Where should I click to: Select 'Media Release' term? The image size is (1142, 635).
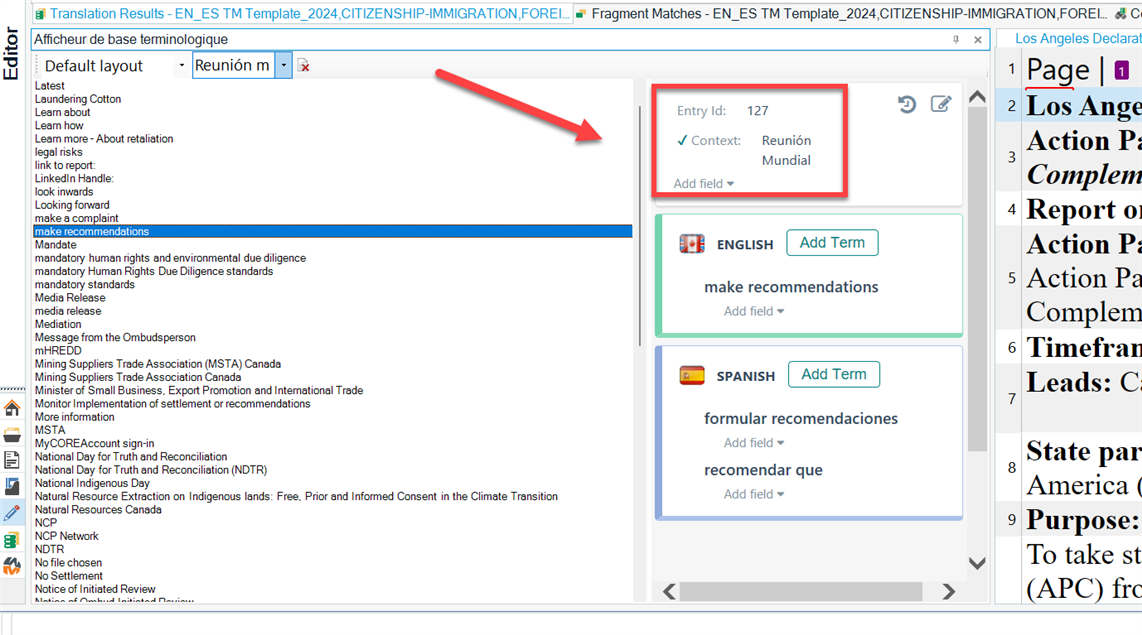point(70,298)
